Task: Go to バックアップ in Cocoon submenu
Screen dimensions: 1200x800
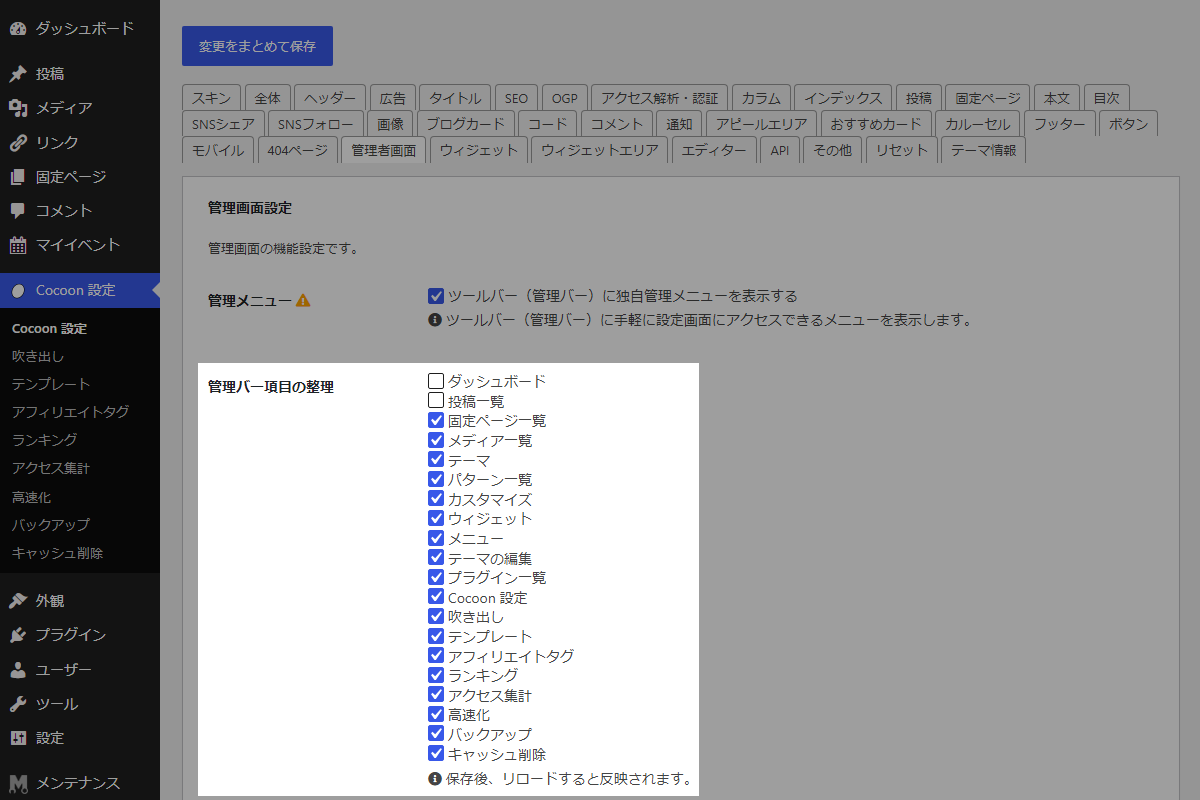Action: pyautogui.click(x=51, y=524)
